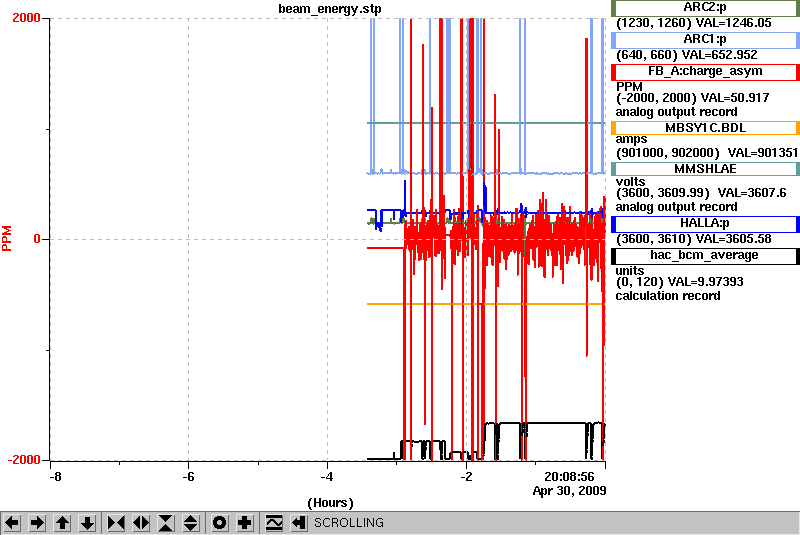Image resolution: width=800 pixels, height=535 pixels.
Task: Click the SCROLLING status text
Action: coord(348,523)
